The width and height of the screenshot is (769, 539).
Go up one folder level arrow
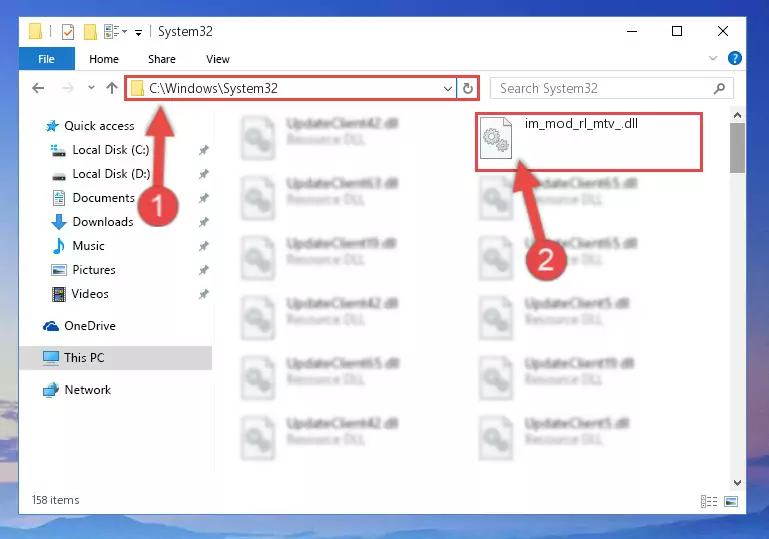[112, 88]
